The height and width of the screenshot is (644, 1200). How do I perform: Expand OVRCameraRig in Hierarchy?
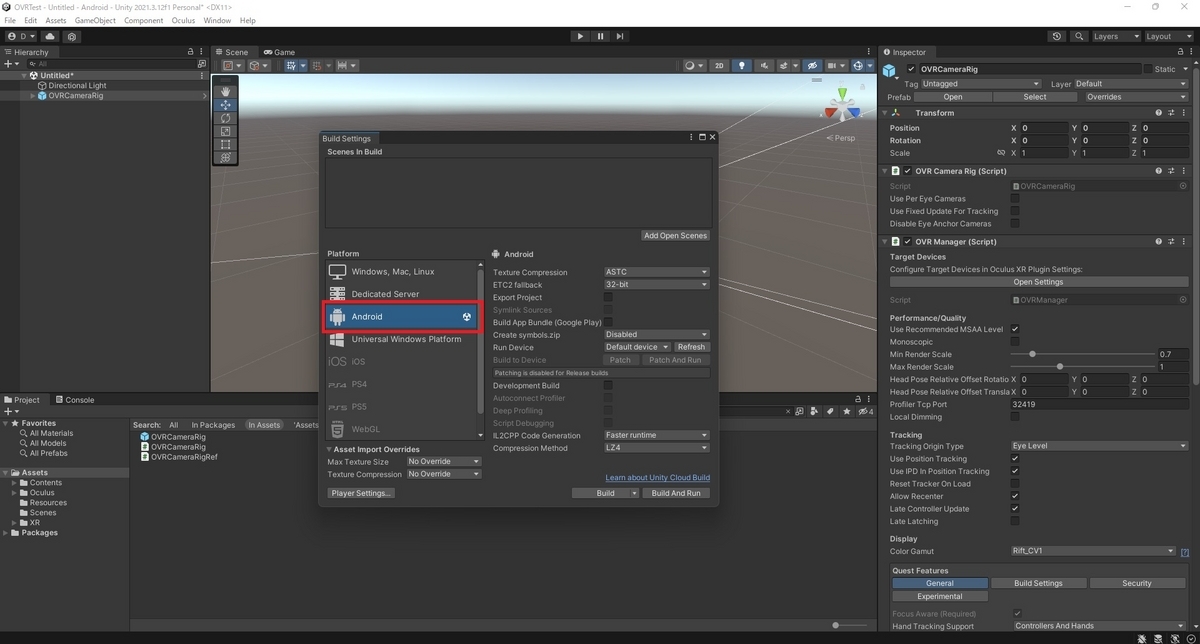tap(32, 96)
